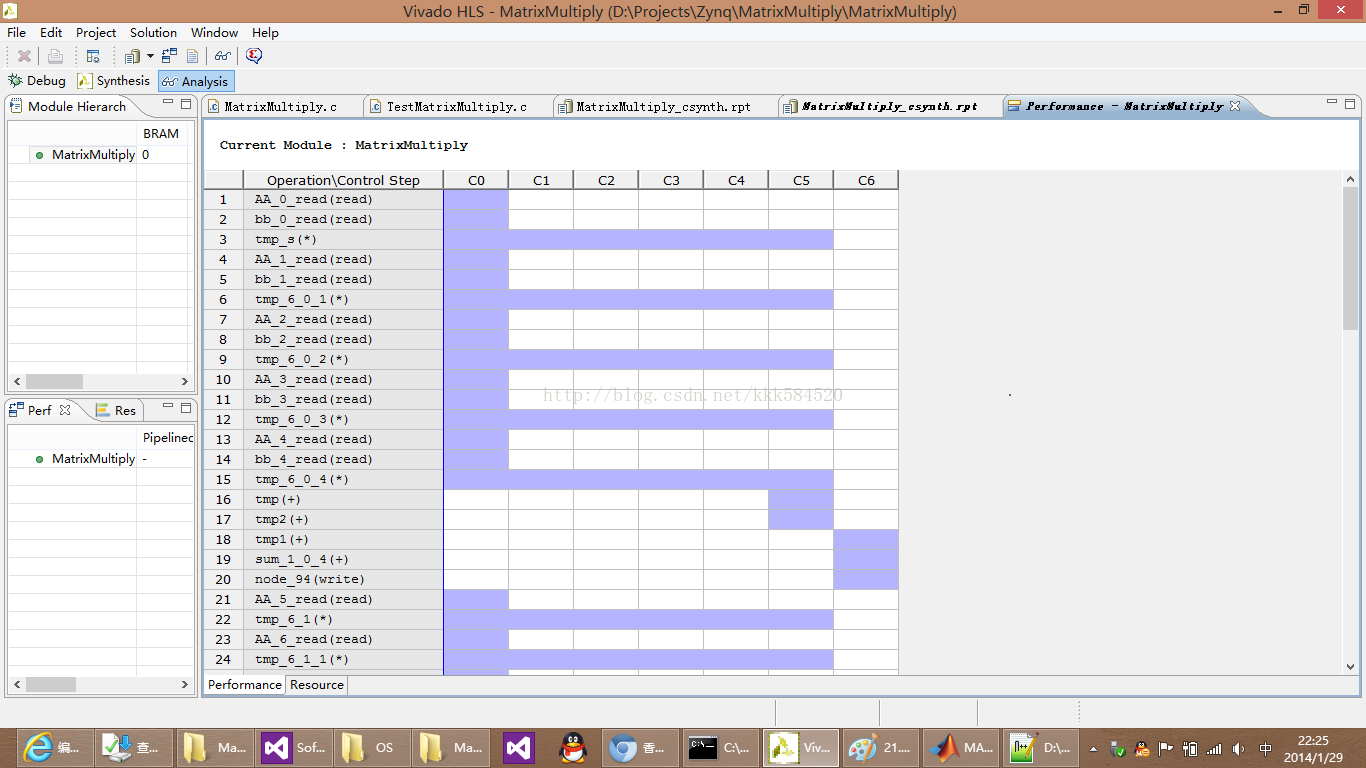Open the Project menu
The width and height of the screenshot is (1366, 768).
(x=96, y=33)
